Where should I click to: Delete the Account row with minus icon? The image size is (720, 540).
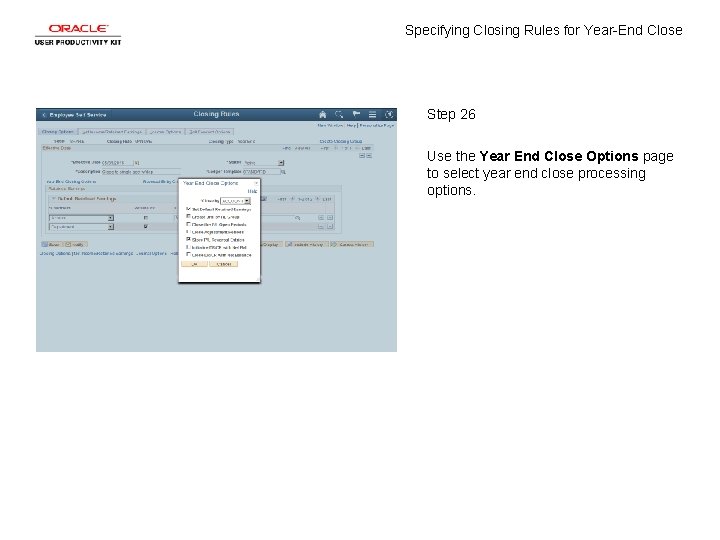330,218
